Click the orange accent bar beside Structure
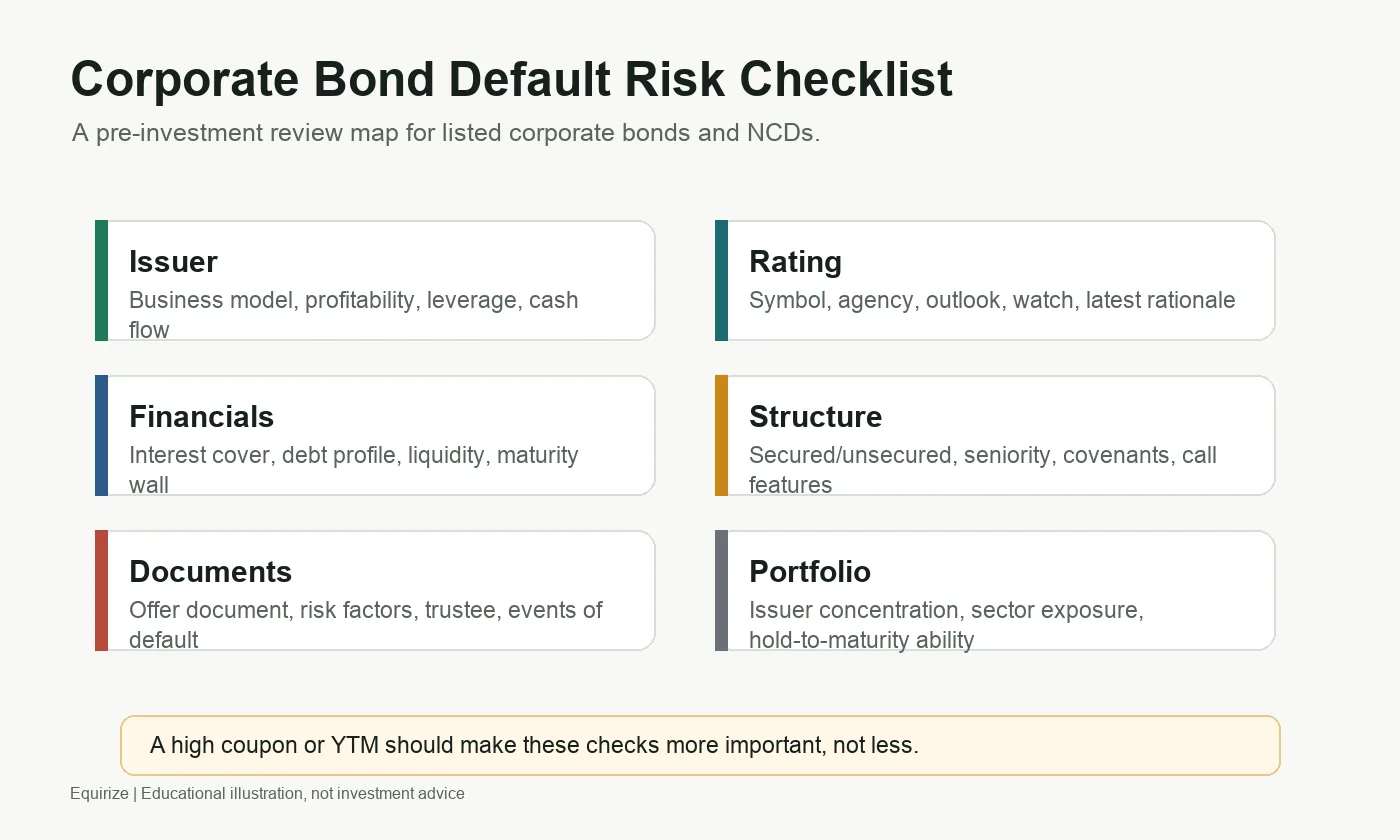Viewport: 1400px width, 840px height. coord(721,436)
